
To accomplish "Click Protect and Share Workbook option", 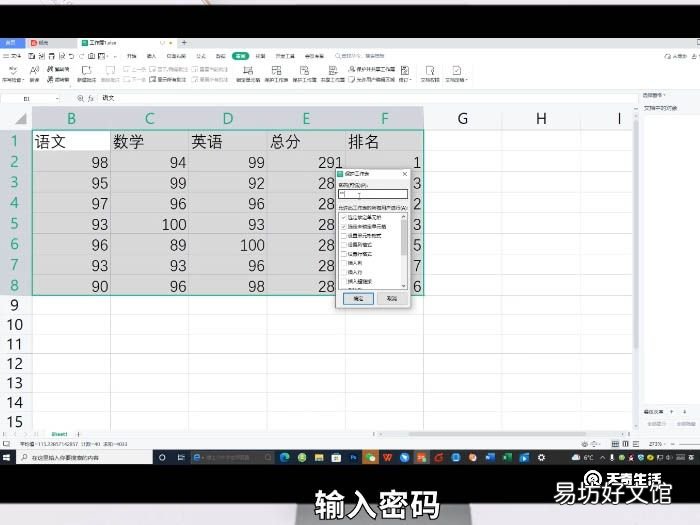I will (x=371, y=69).
